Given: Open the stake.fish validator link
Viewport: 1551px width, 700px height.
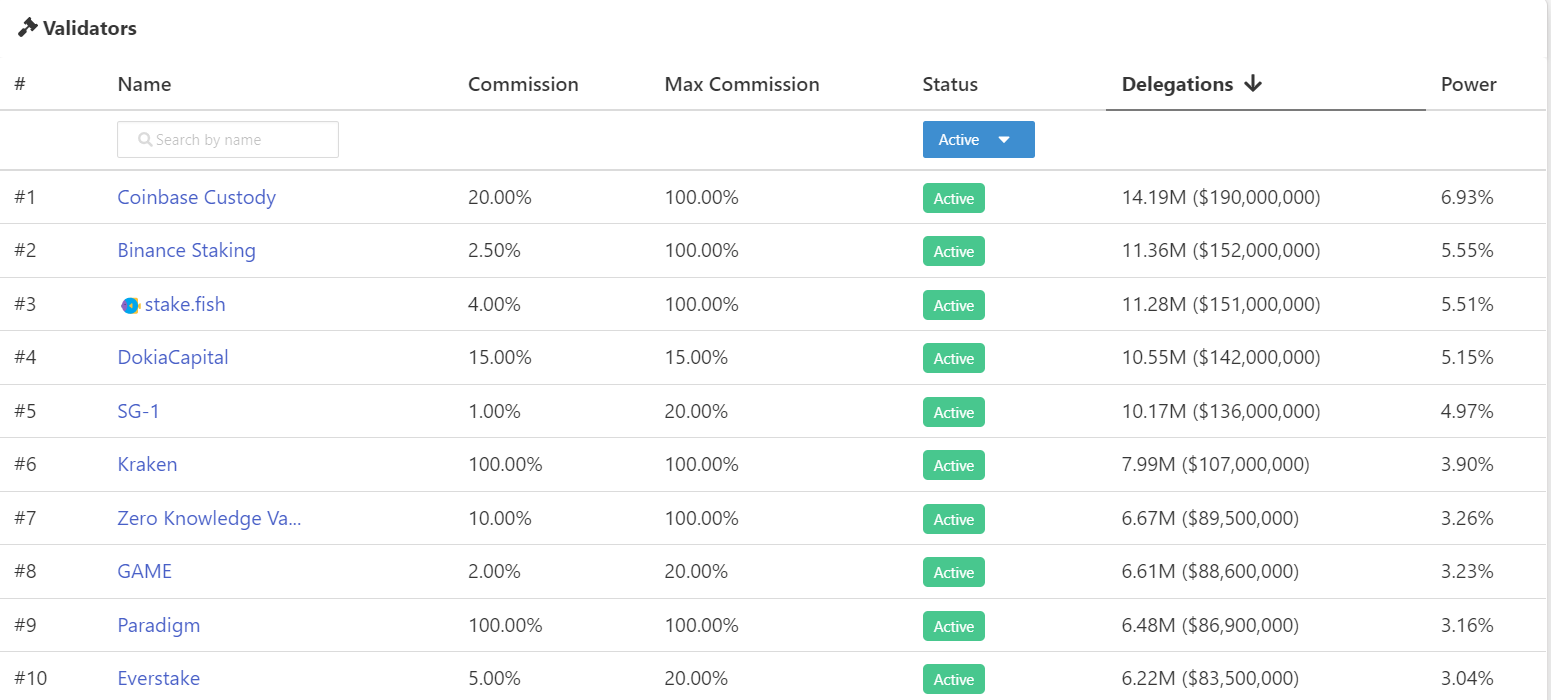Looking at the screenshot, I should [x=185, y=304].
